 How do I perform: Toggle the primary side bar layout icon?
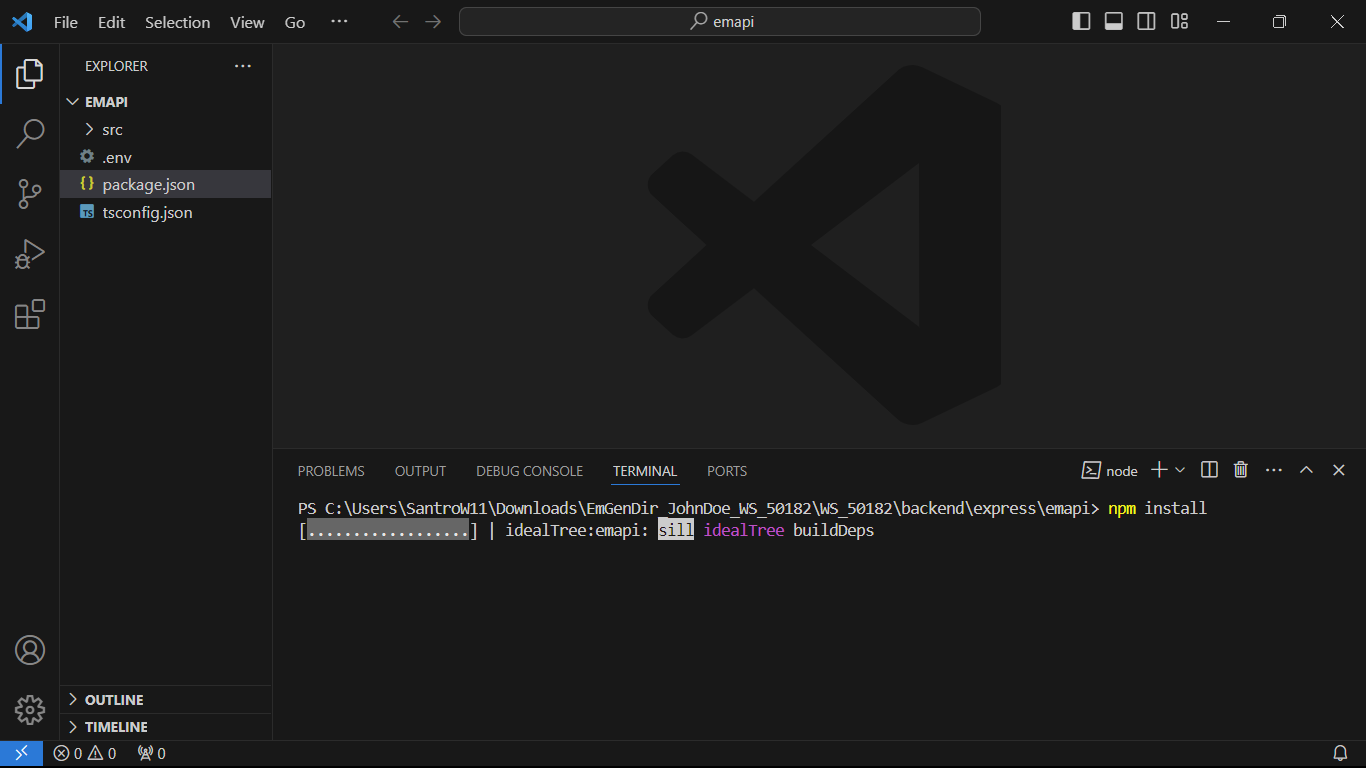(1081, 22)
